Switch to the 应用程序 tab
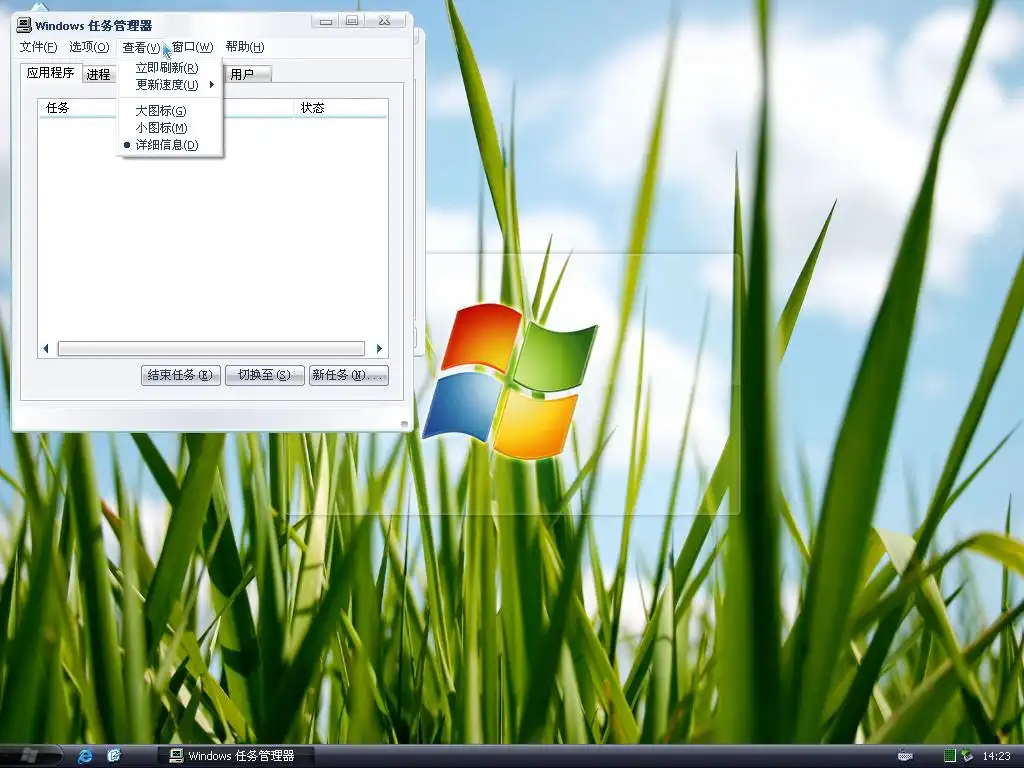 [50, 72]
